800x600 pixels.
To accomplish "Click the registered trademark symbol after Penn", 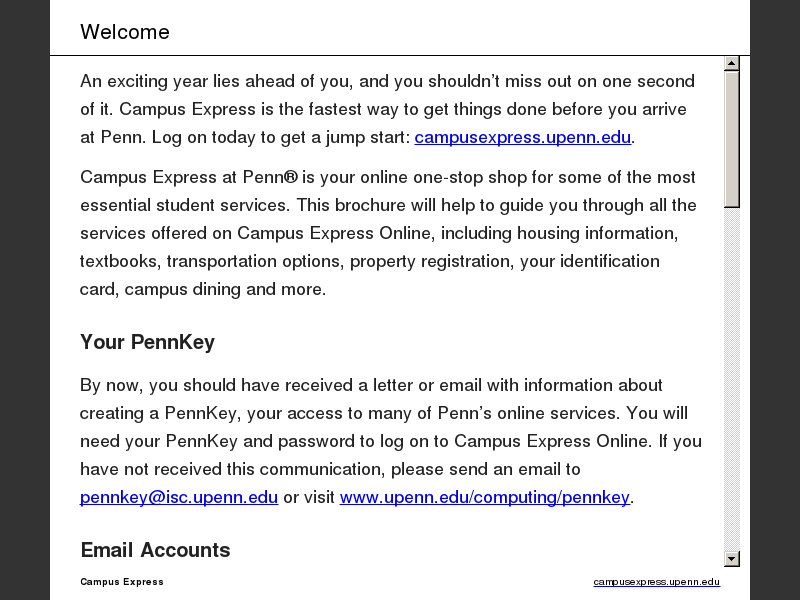I will 290,177.
